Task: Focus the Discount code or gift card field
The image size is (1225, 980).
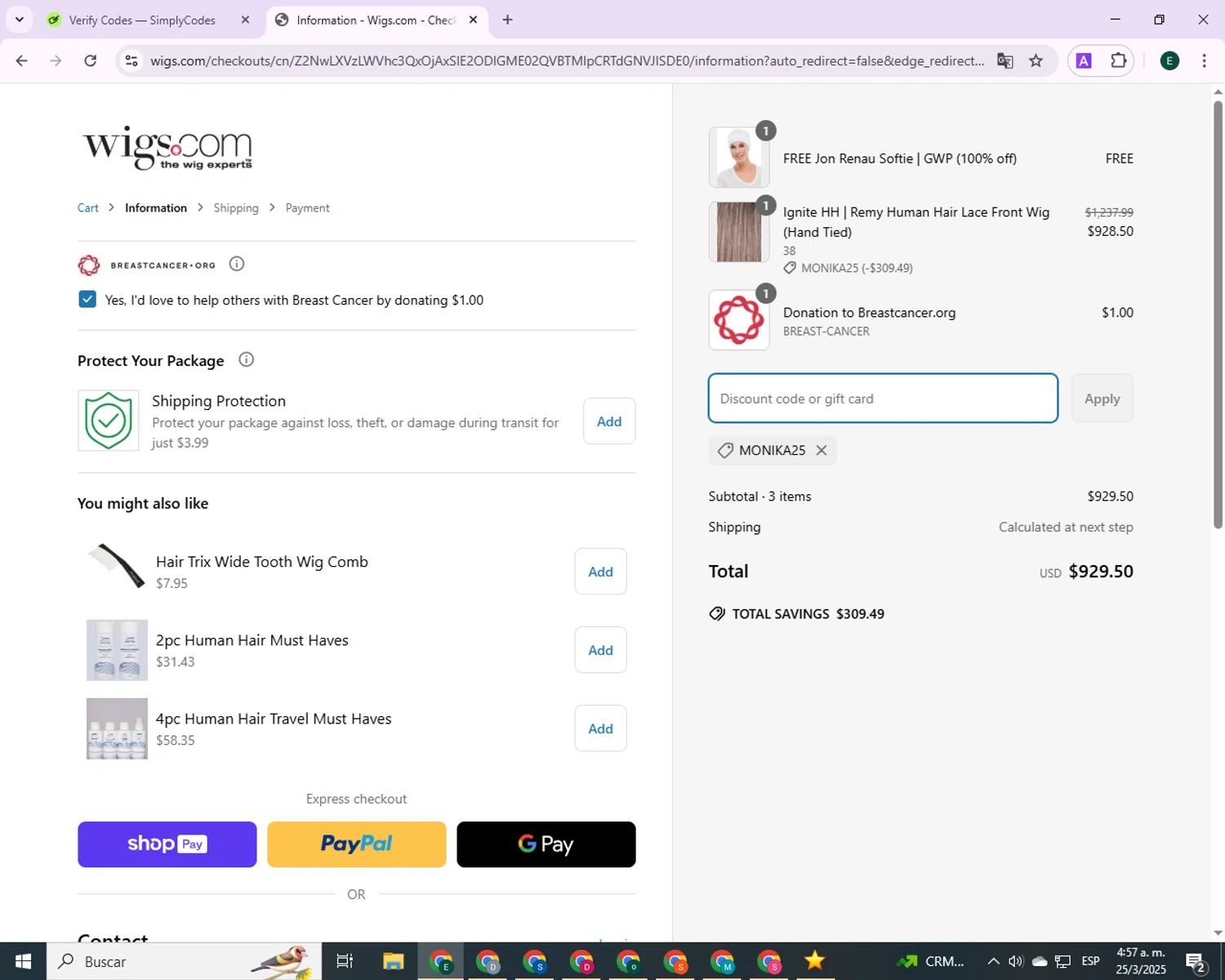Action: tap(883, 399)
